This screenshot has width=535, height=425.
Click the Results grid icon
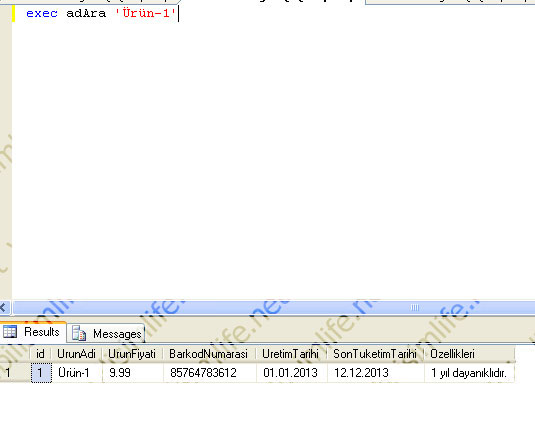(x=10, y=332)
